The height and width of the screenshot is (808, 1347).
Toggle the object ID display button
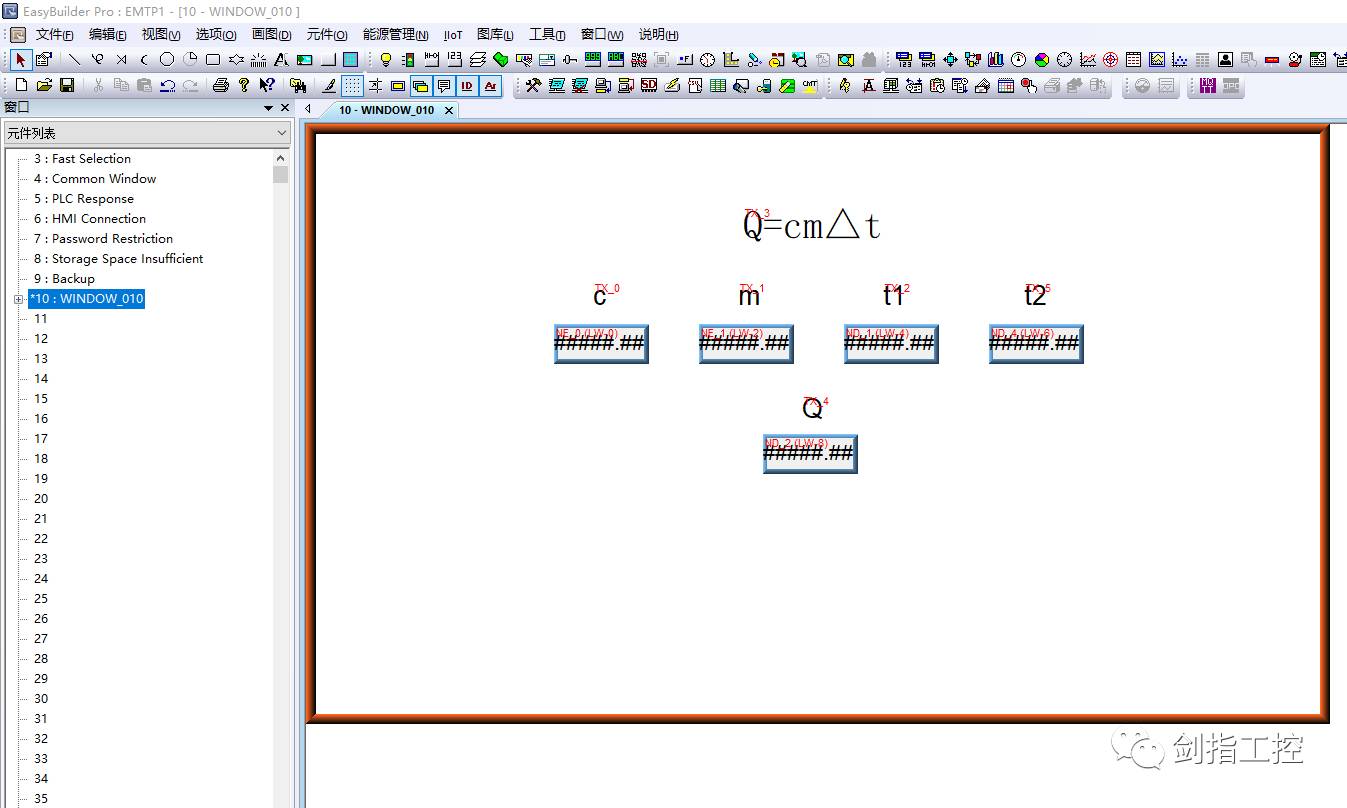pos(467,86)
